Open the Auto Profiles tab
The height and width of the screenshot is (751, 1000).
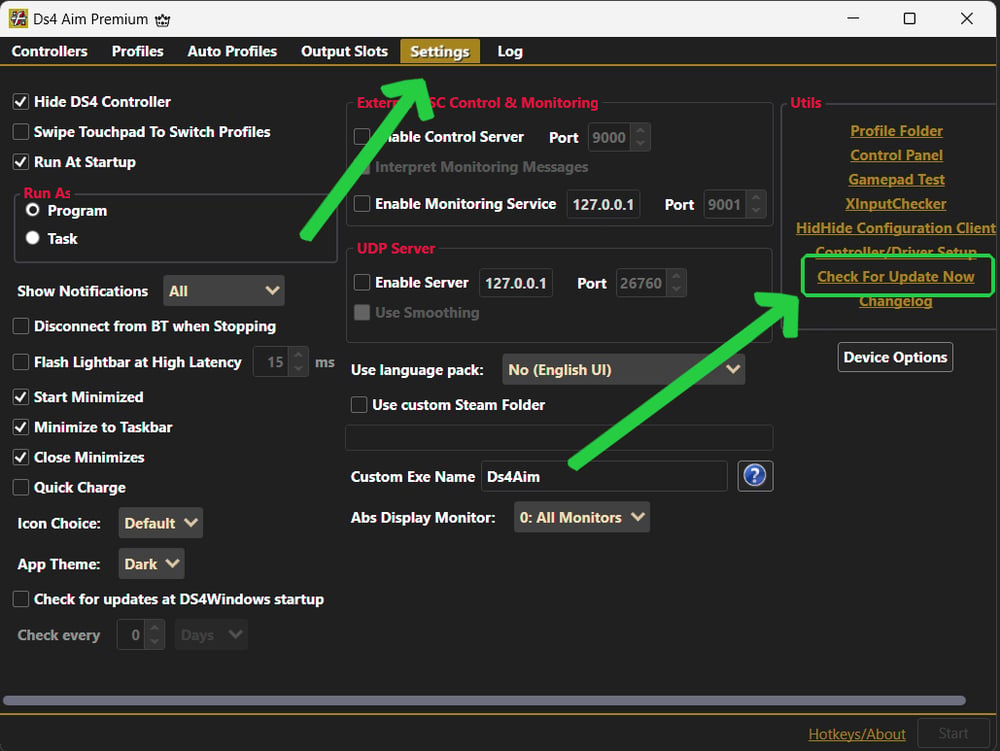point(232,51)
